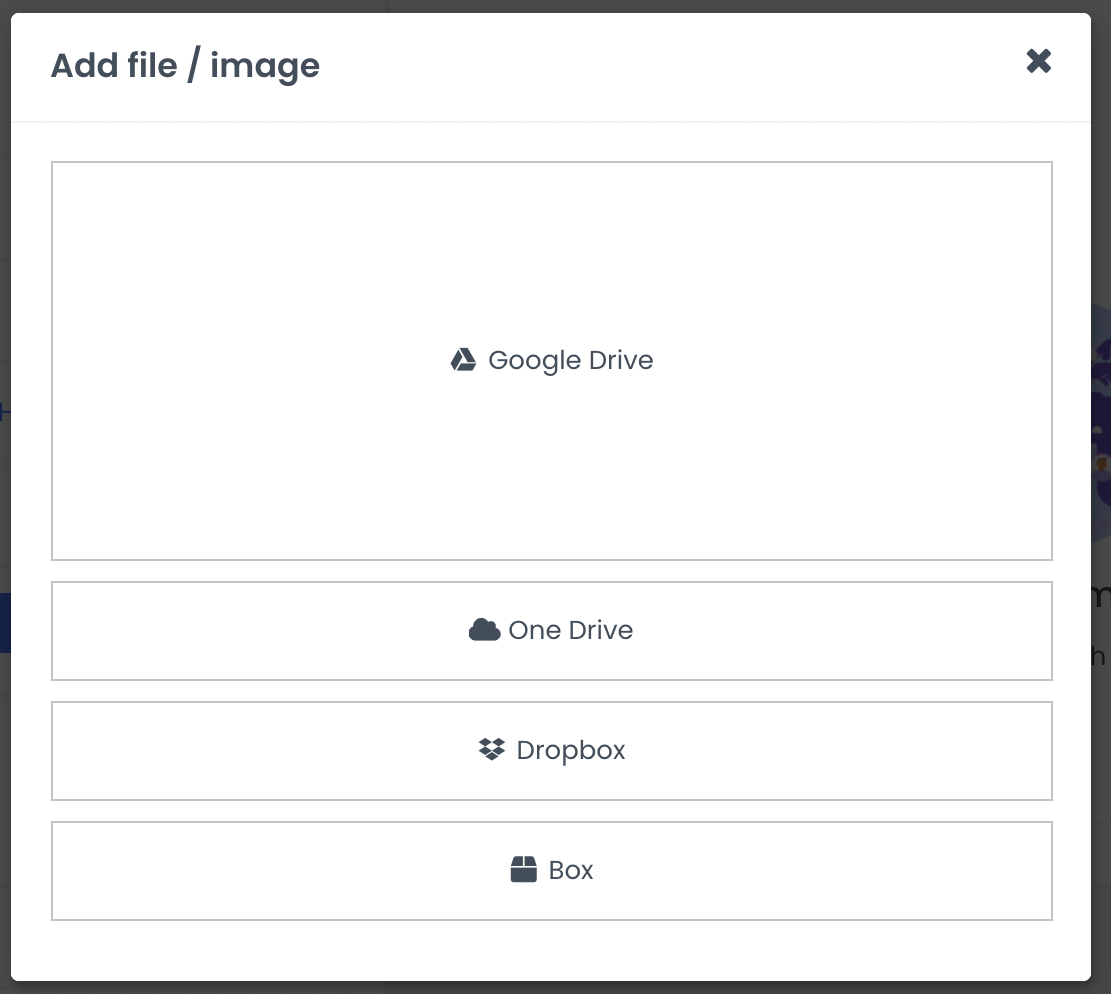The width and height of the screenshot is (1111, 994).
Task: Click the empty header area beside the title
Action: point(650,66)
